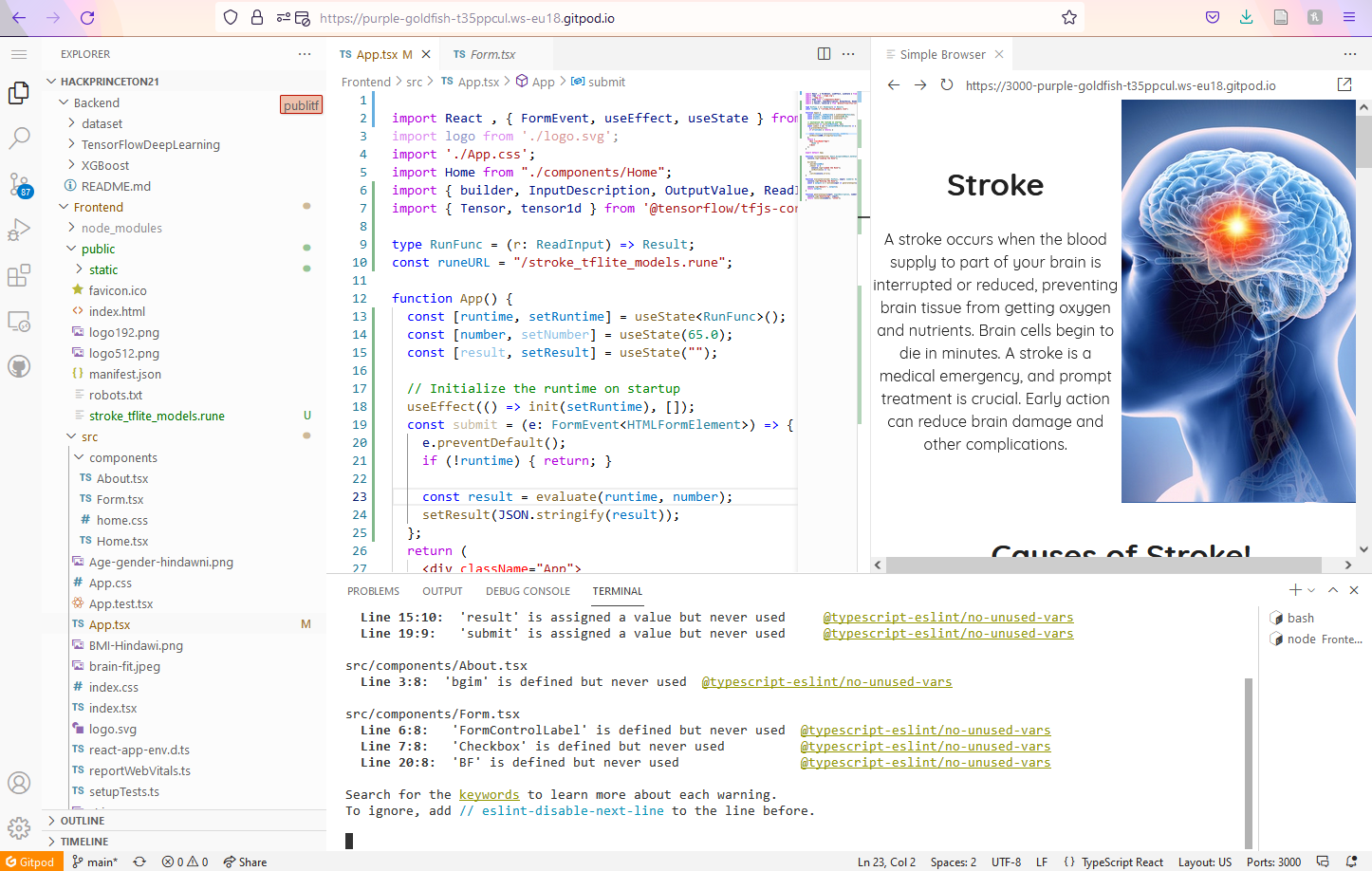Image resolution: width=1372 pixels, height=871 pixels.
Task: Click the Gitpod button in status bar
Action: click(31, 862)
